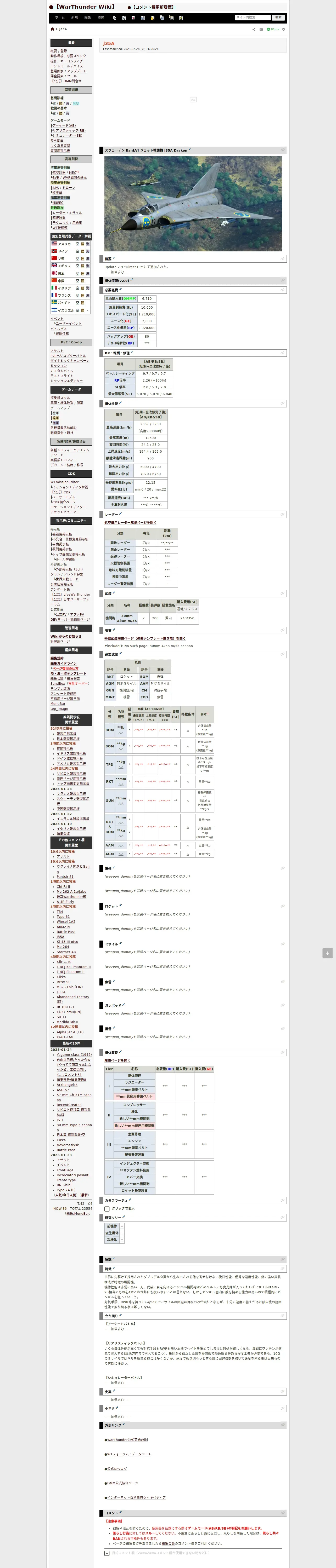The width and height of the screenshot is (336, 1568).
Task: Open 編集:MenuBar link at sidebar bottom
Action: coord(77,1213)
